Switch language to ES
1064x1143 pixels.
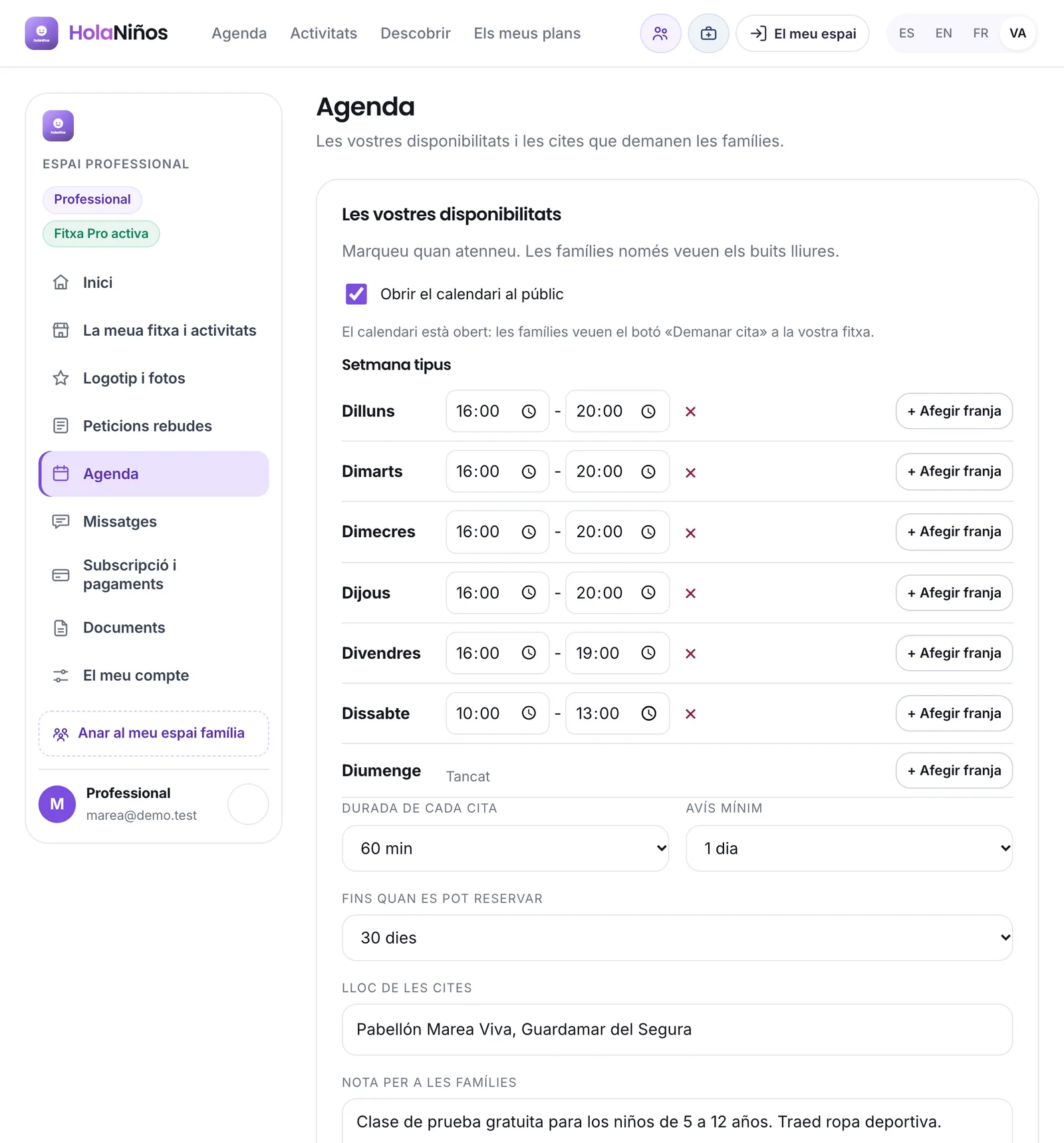tap(906, 33)
